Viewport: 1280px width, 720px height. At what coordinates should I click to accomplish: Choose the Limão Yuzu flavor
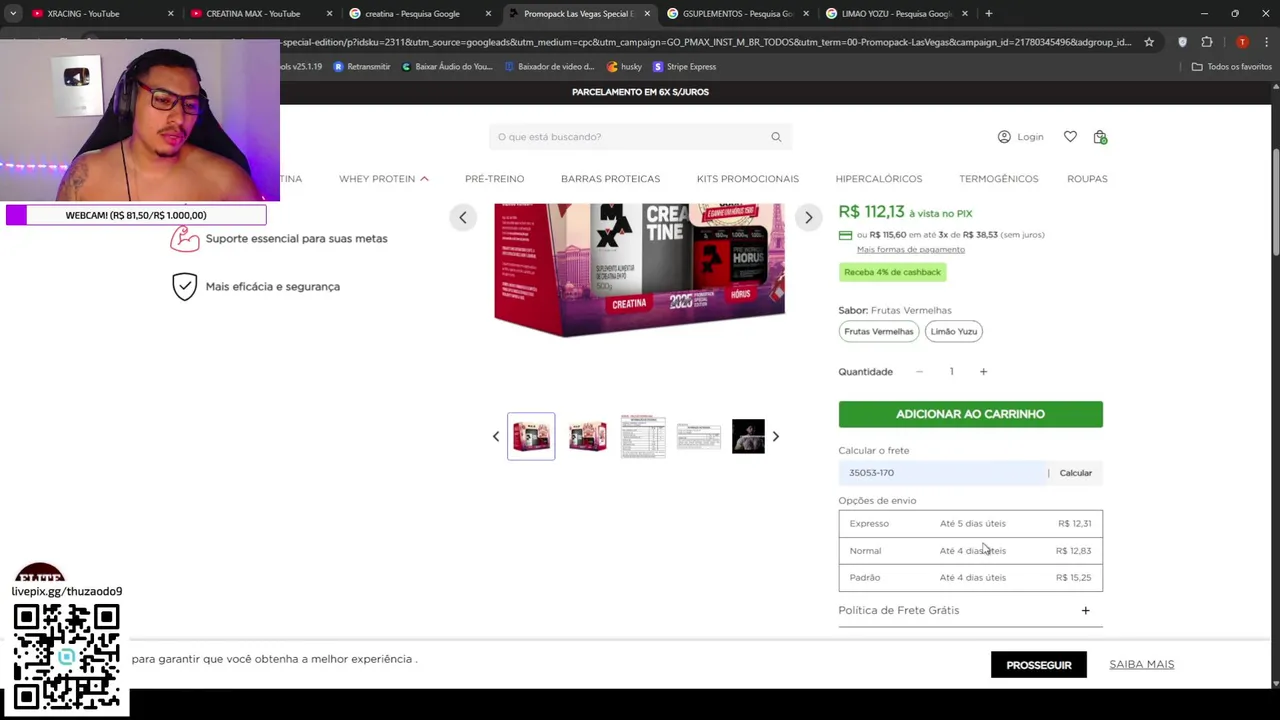click(954, 331)
